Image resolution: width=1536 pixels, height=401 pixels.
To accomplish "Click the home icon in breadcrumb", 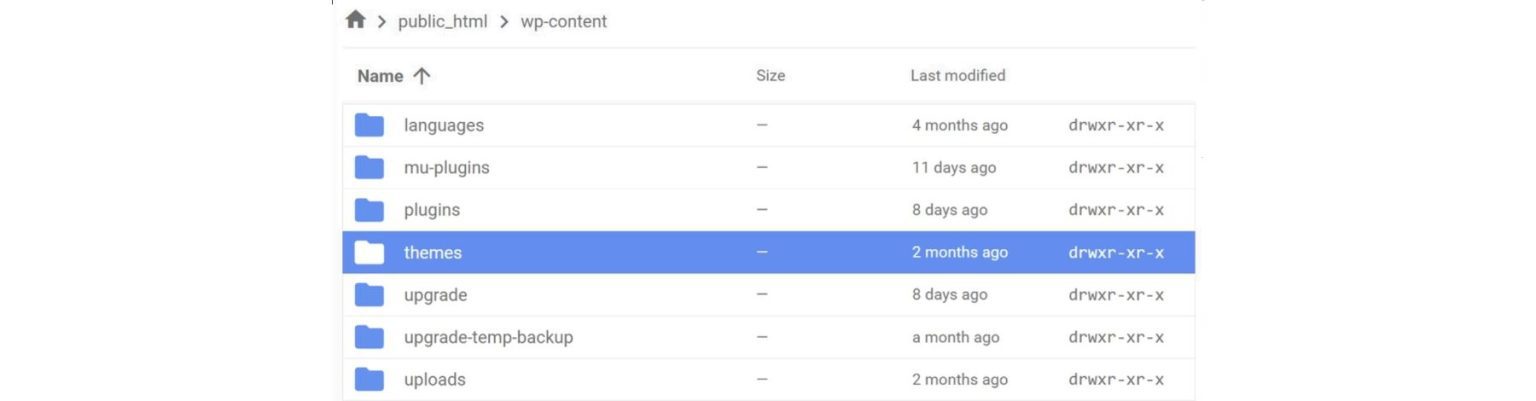I will tap(355, 20).
